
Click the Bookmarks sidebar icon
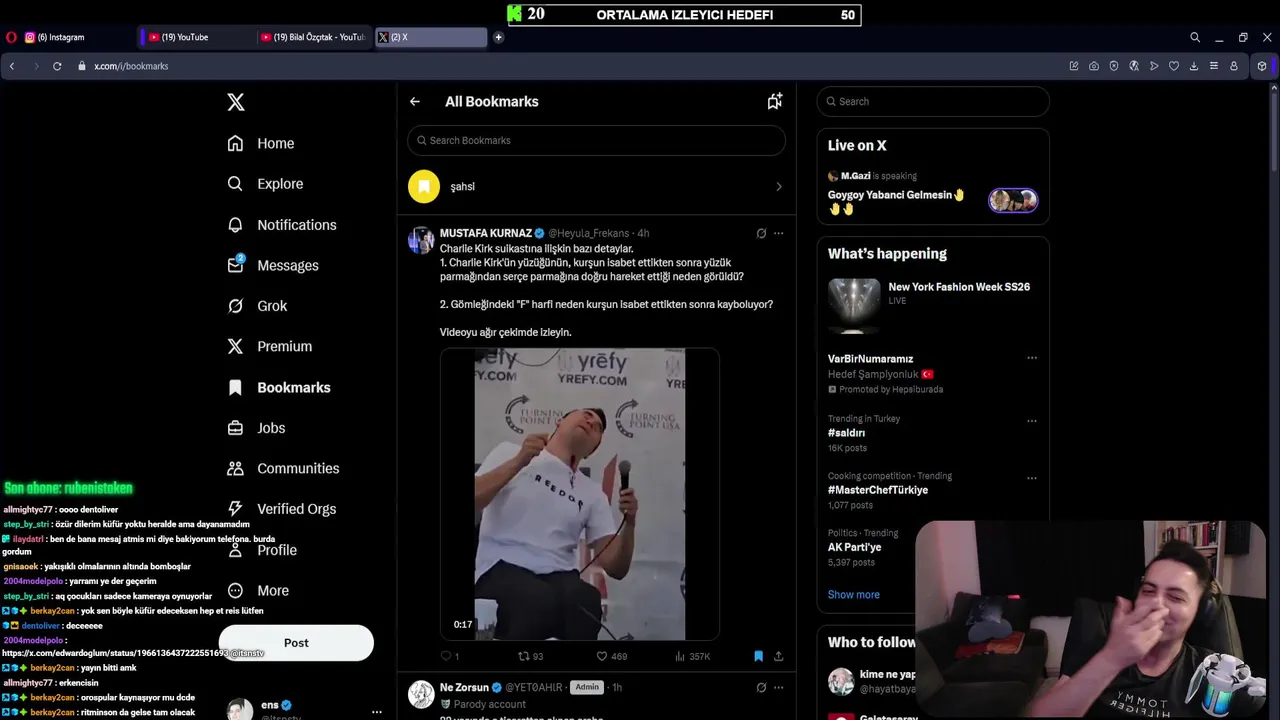point(235,387)
